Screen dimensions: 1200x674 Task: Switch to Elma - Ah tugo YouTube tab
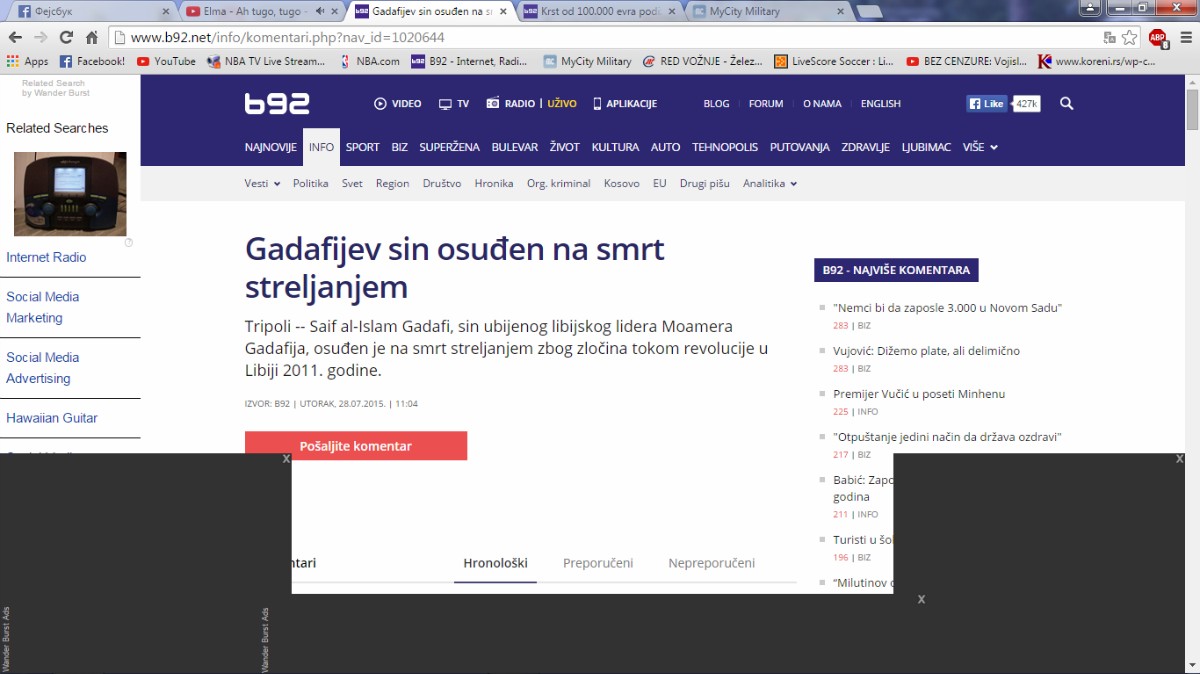260,11
